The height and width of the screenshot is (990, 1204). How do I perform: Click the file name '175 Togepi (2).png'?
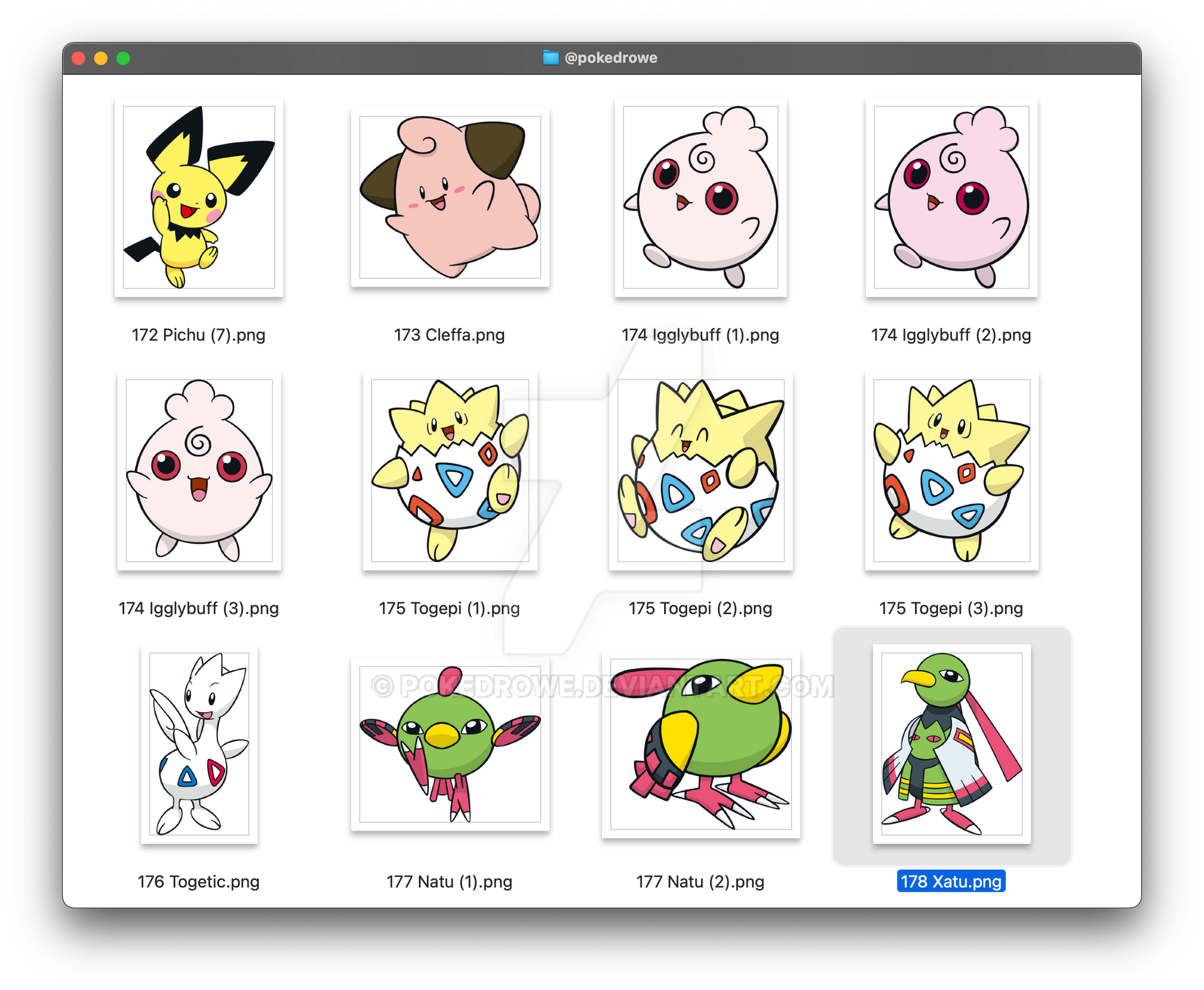pos(700,609)
